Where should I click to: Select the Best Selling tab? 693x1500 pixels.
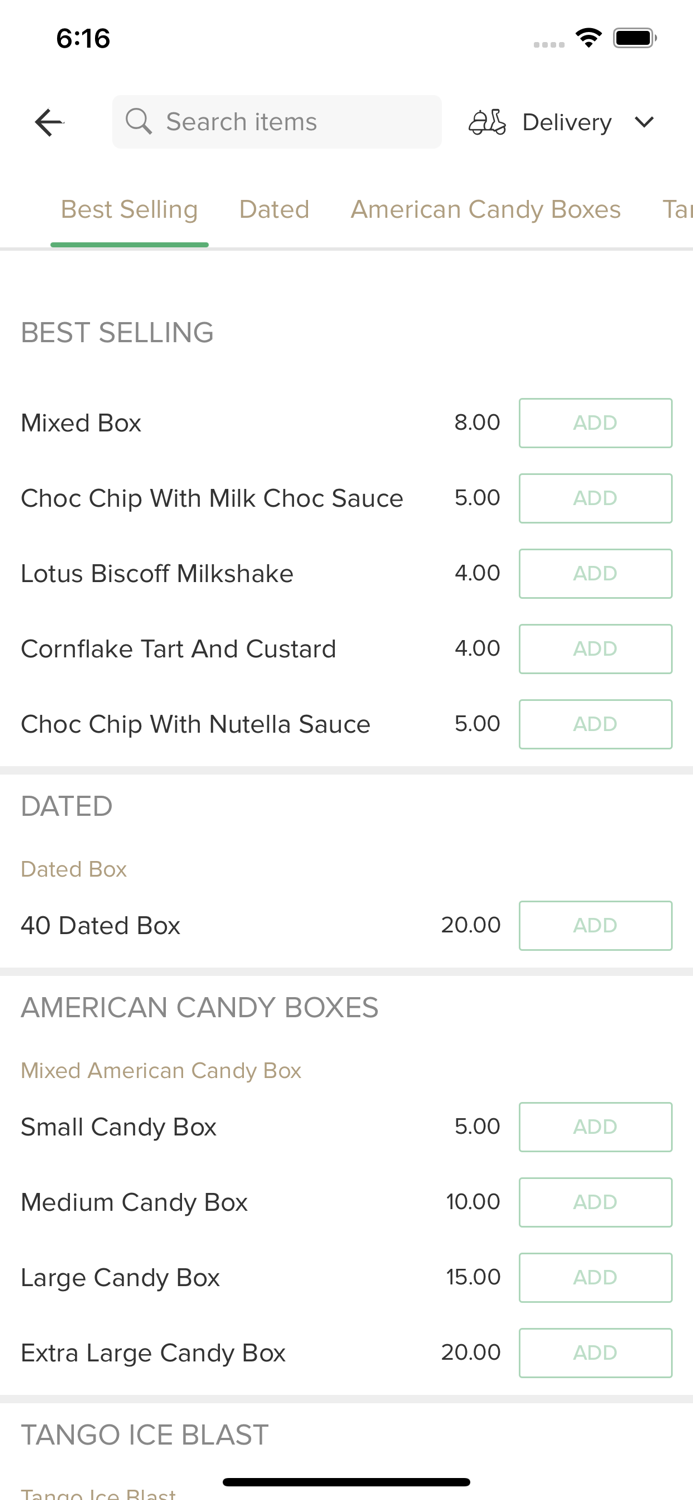(x=129, y=210)
